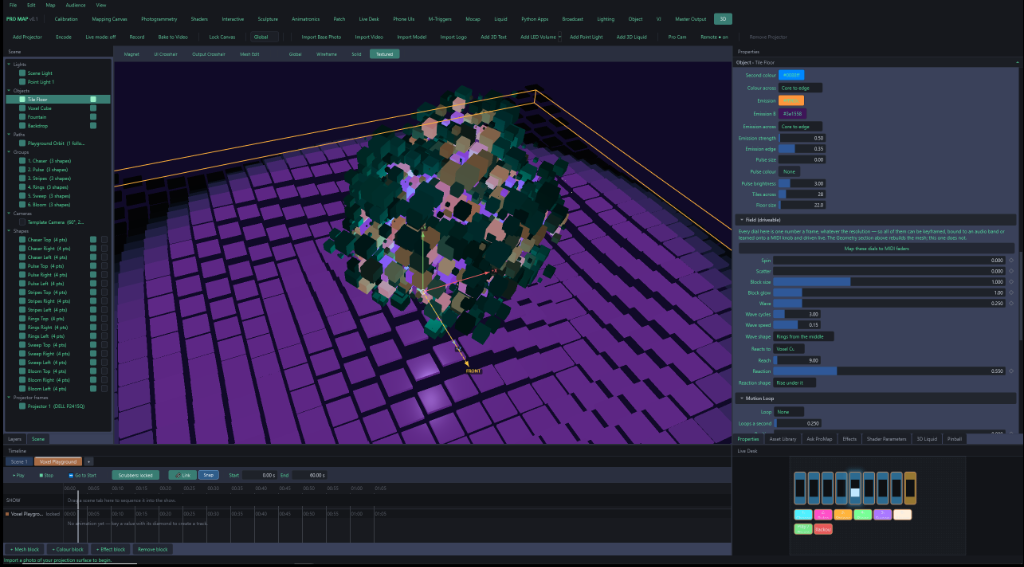
Task: Toggle visibility of Tile Floor object
Action: [x=93, y=99]
